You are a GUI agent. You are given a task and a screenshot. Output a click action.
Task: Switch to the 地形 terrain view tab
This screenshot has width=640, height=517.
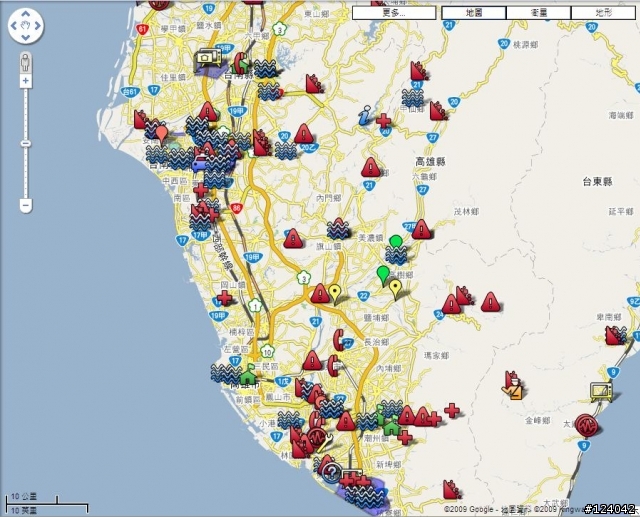[603, 13]
